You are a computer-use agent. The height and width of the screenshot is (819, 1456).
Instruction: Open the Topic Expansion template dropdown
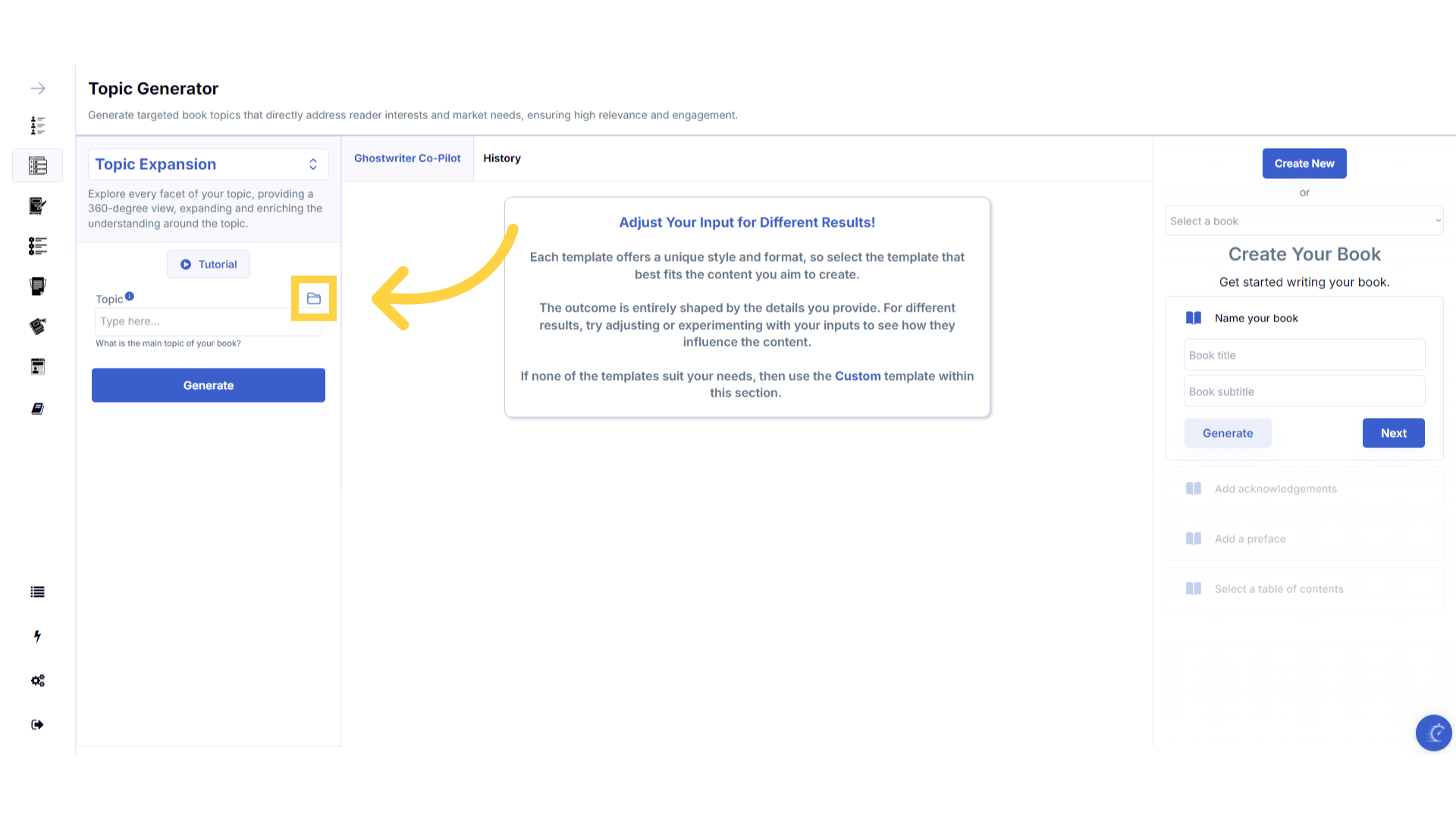click(x=208, y=165)
